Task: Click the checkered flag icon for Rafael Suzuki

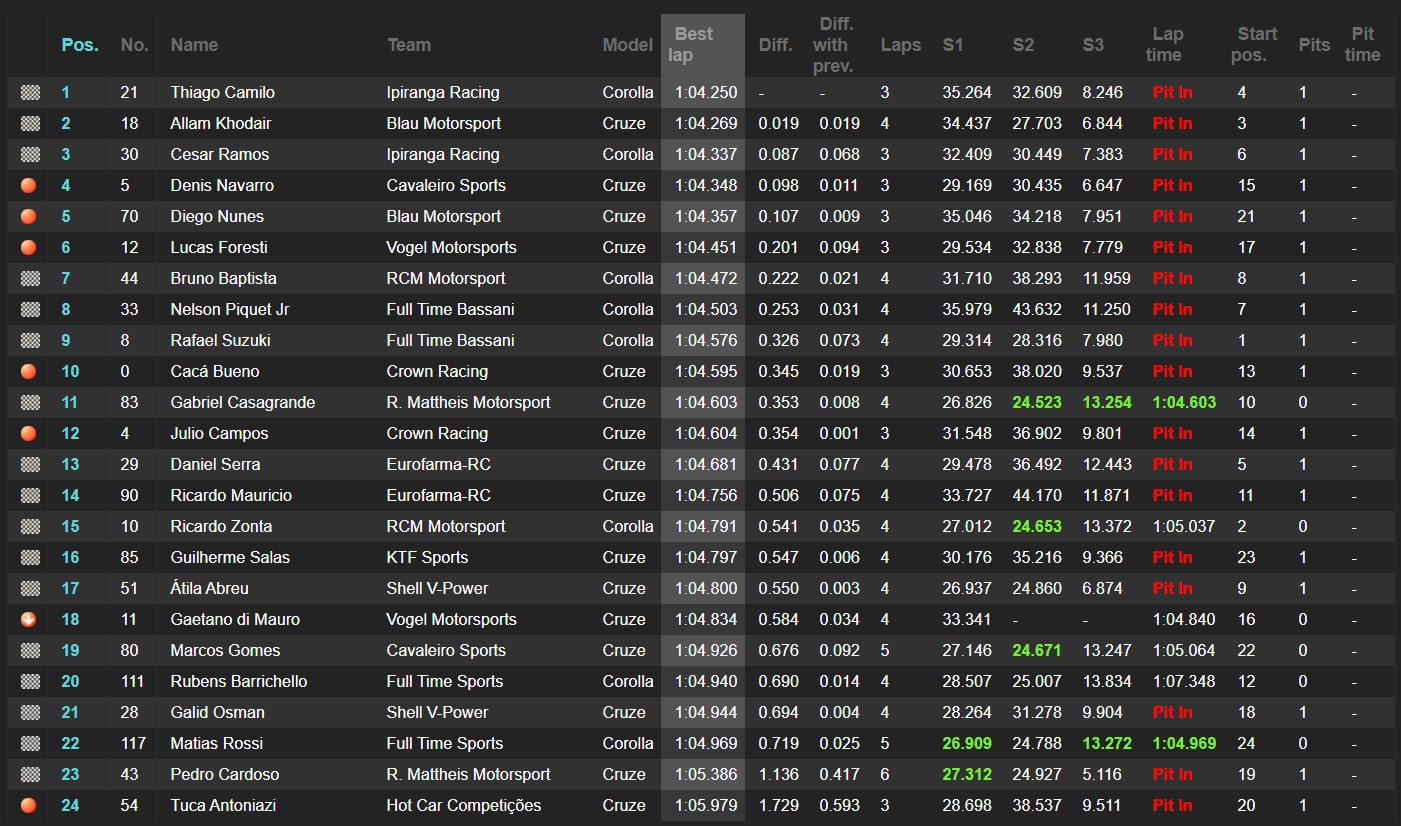Action: tap(30, 340)
